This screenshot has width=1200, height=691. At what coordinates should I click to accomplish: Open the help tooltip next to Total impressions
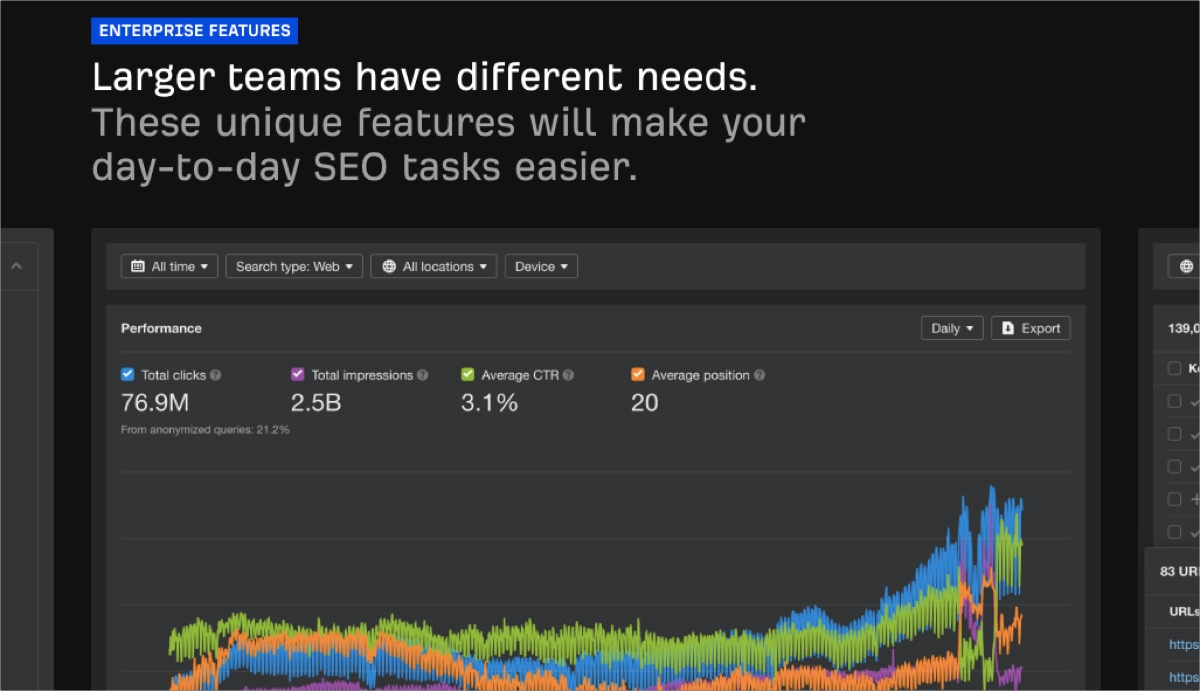coord(422,375)
